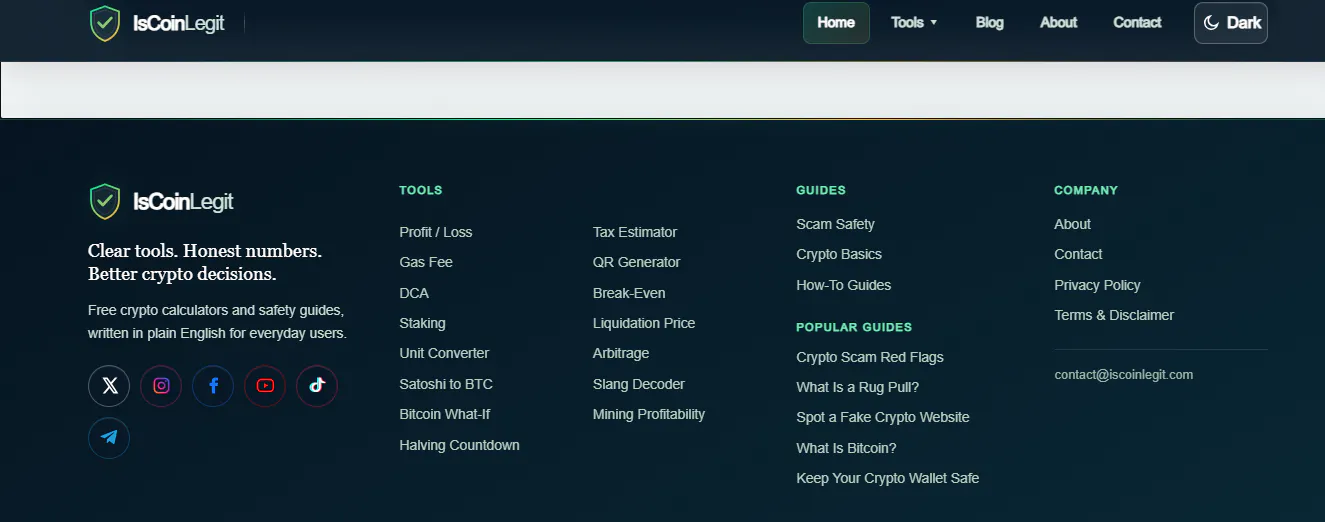Click the 'Free crypto calculators' description text
Viewport: 1325px width, 522px height.
coord(217,322)
